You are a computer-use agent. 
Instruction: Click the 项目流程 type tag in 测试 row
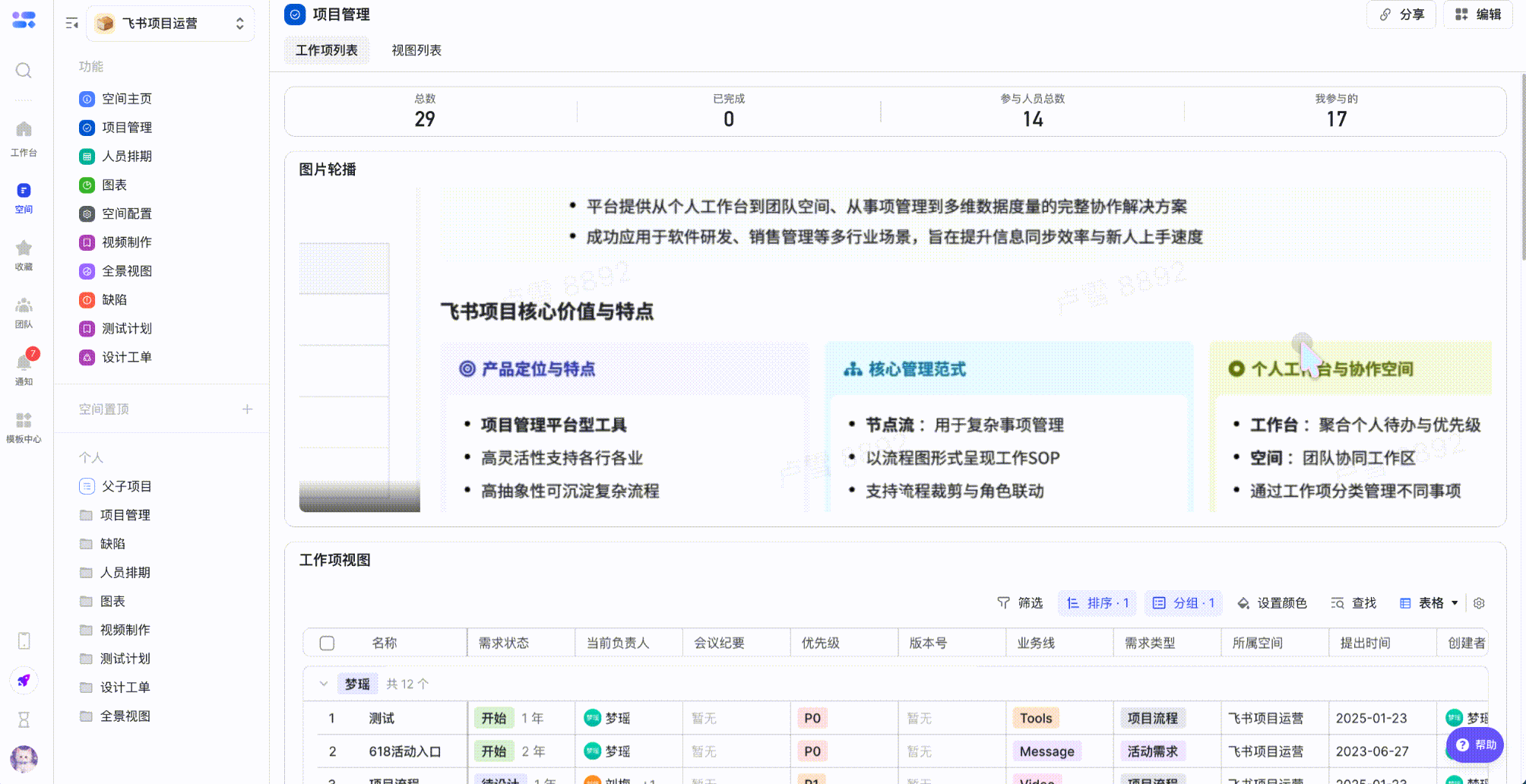point(1153,719)
